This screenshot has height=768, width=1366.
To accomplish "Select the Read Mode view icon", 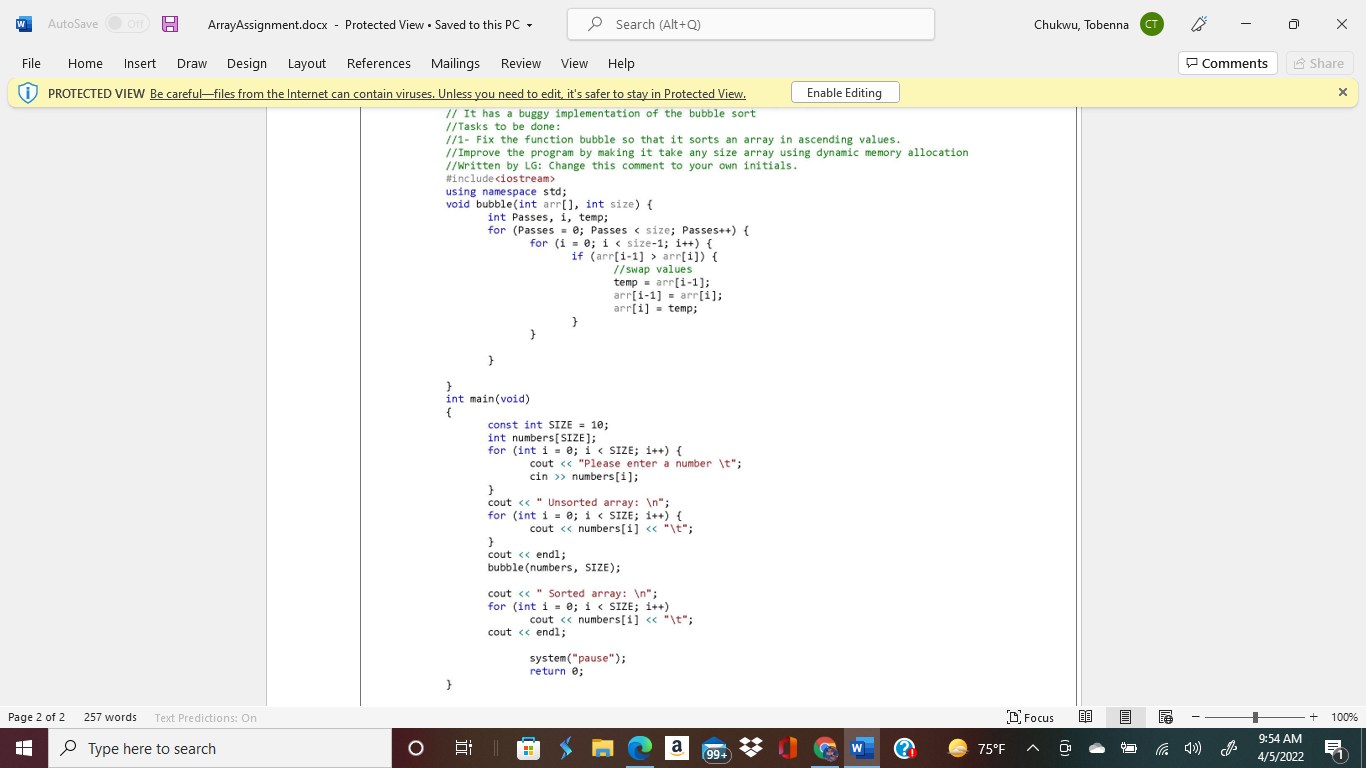I will click(x=1085, y=717).
